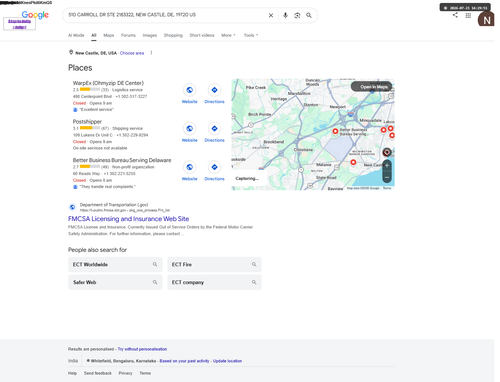Select the ECT Worldwide related search
The image size is (500, 382).
(115, 264)
